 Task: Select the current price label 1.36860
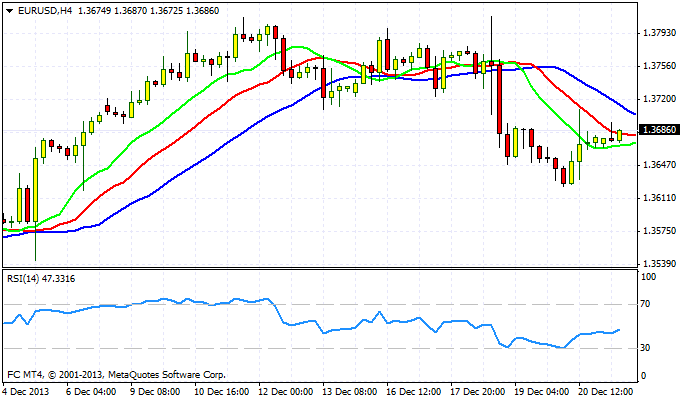click(660, 130)
